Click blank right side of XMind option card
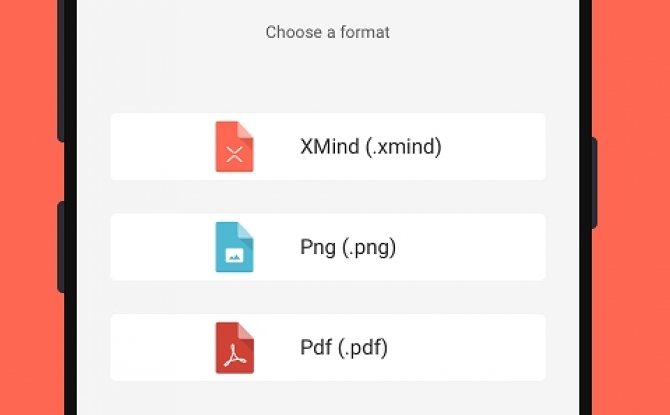The image size is (670, 415). click(494, 147)
